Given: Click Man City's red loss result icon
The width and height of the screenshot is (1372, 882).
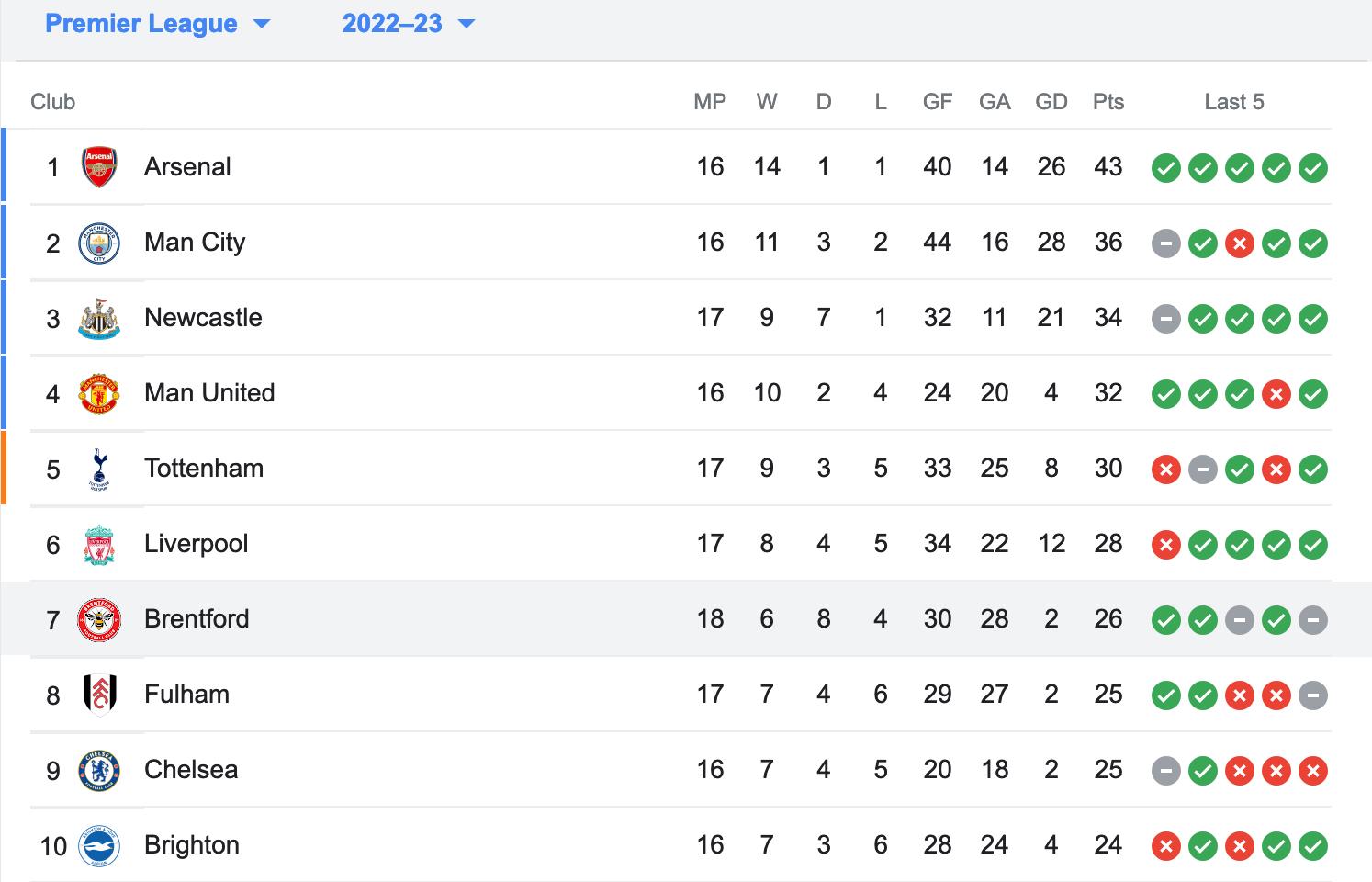Looking at the screenshot, I should tap(1240, 243).
